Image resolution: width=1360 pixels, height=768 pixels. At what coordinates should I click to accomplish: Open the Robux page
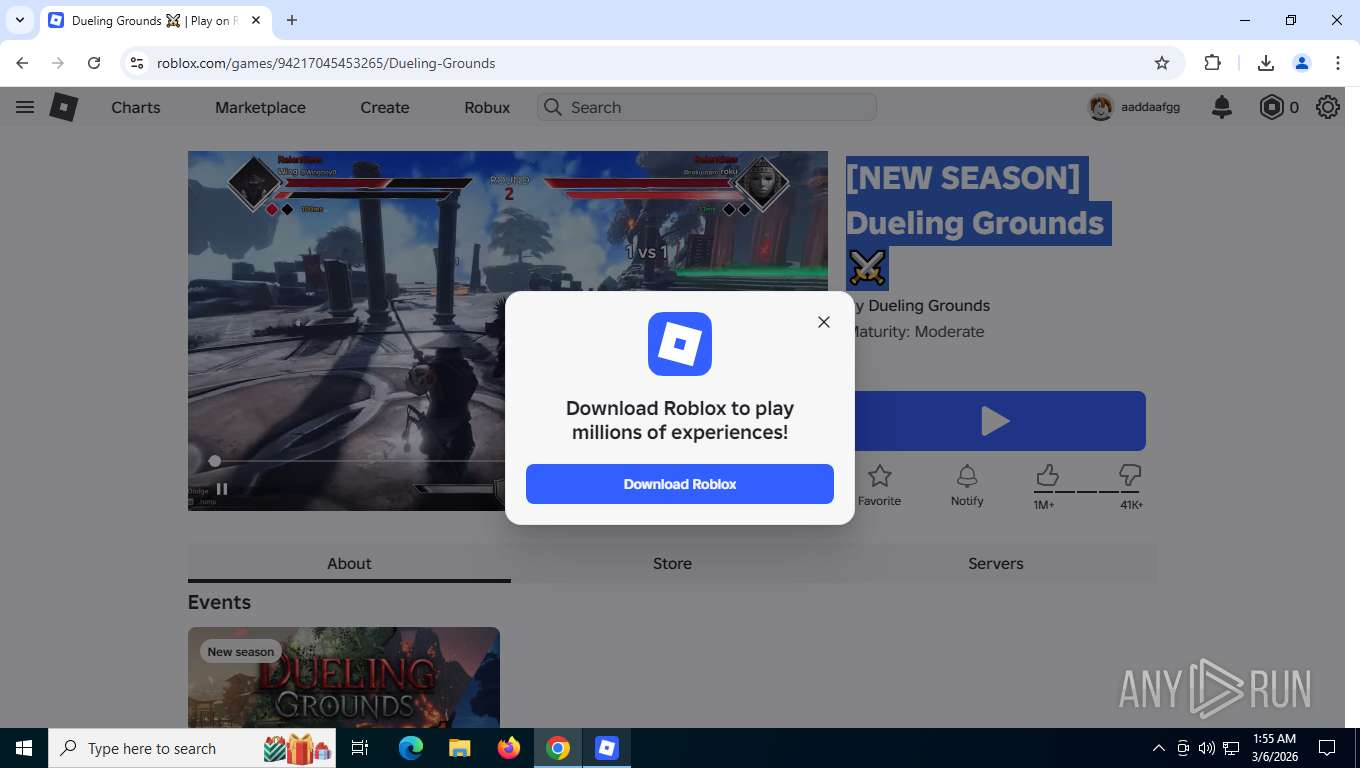pyautogui.click(x=487, y=107)
